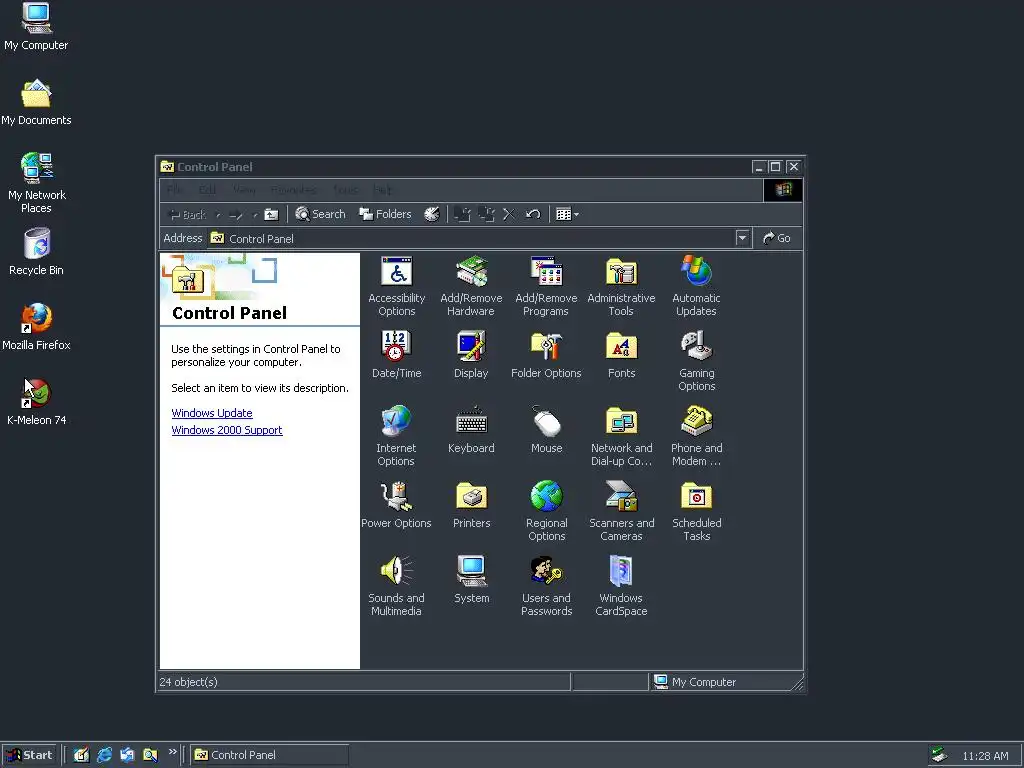Image resolution: width=1024 pixels, height=768 pixels.
Task: Click the '24 object(s)' status bar text
Action: tap(188, 682)
